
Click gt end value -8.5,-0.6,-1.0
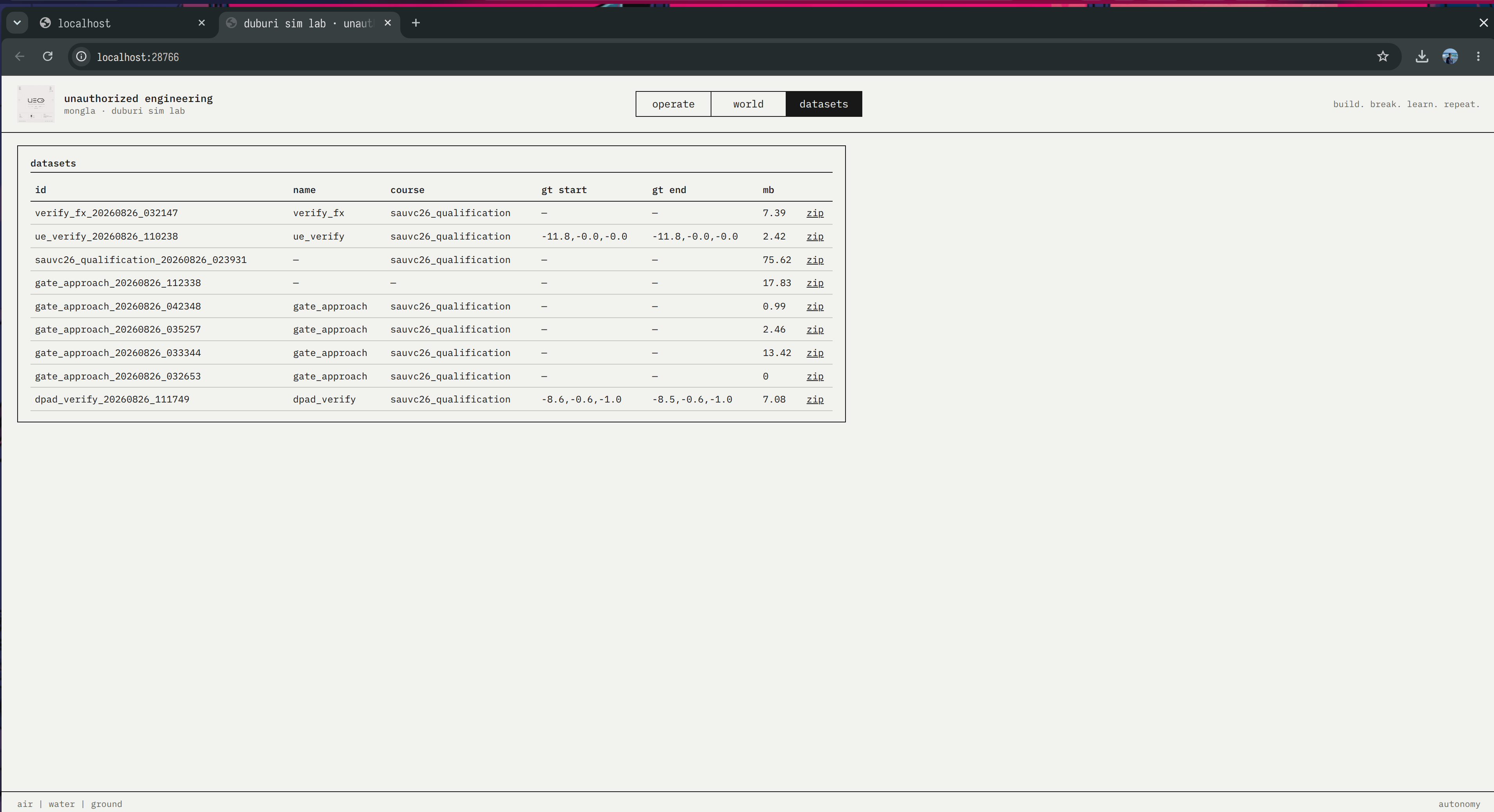[692, 399]
